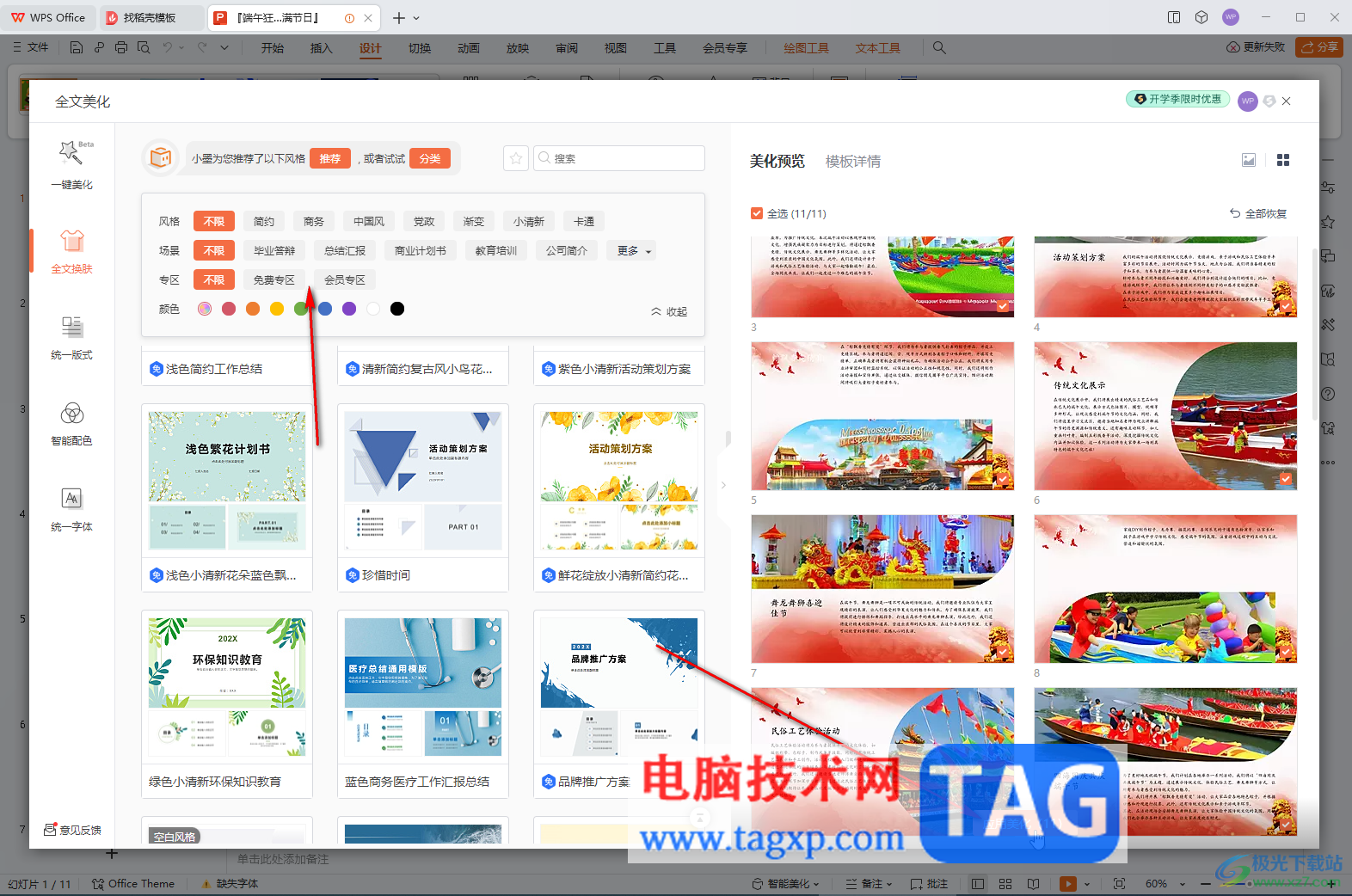Click the fit-to-window icon in status bar
1352x896 pixels.
(x=1119, y=884)
